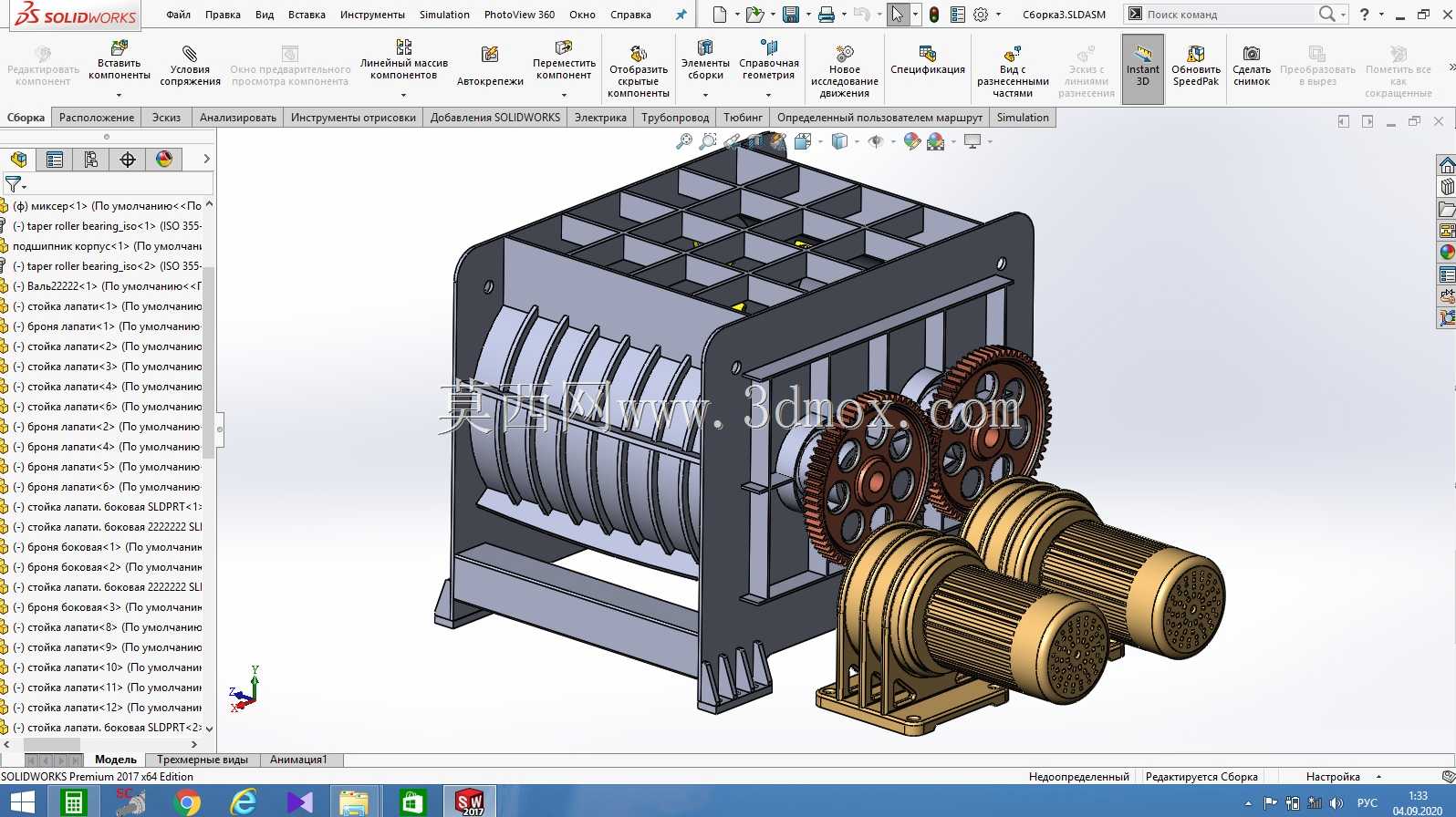Click the Print icon
Image resolution: width=1456 pixels, height=817 pixels.
pos(827,15)
